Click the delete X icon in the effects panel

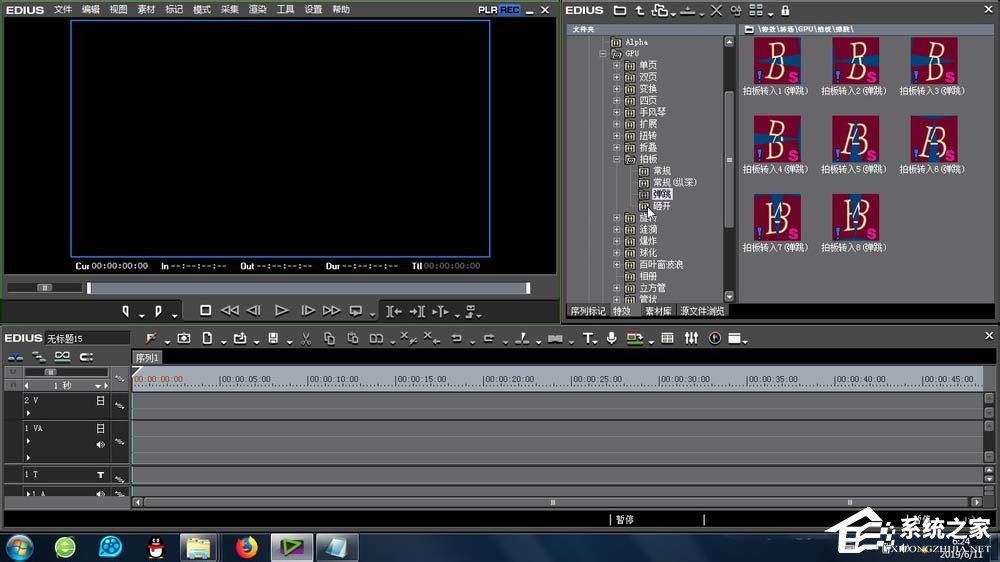point(716,10)
